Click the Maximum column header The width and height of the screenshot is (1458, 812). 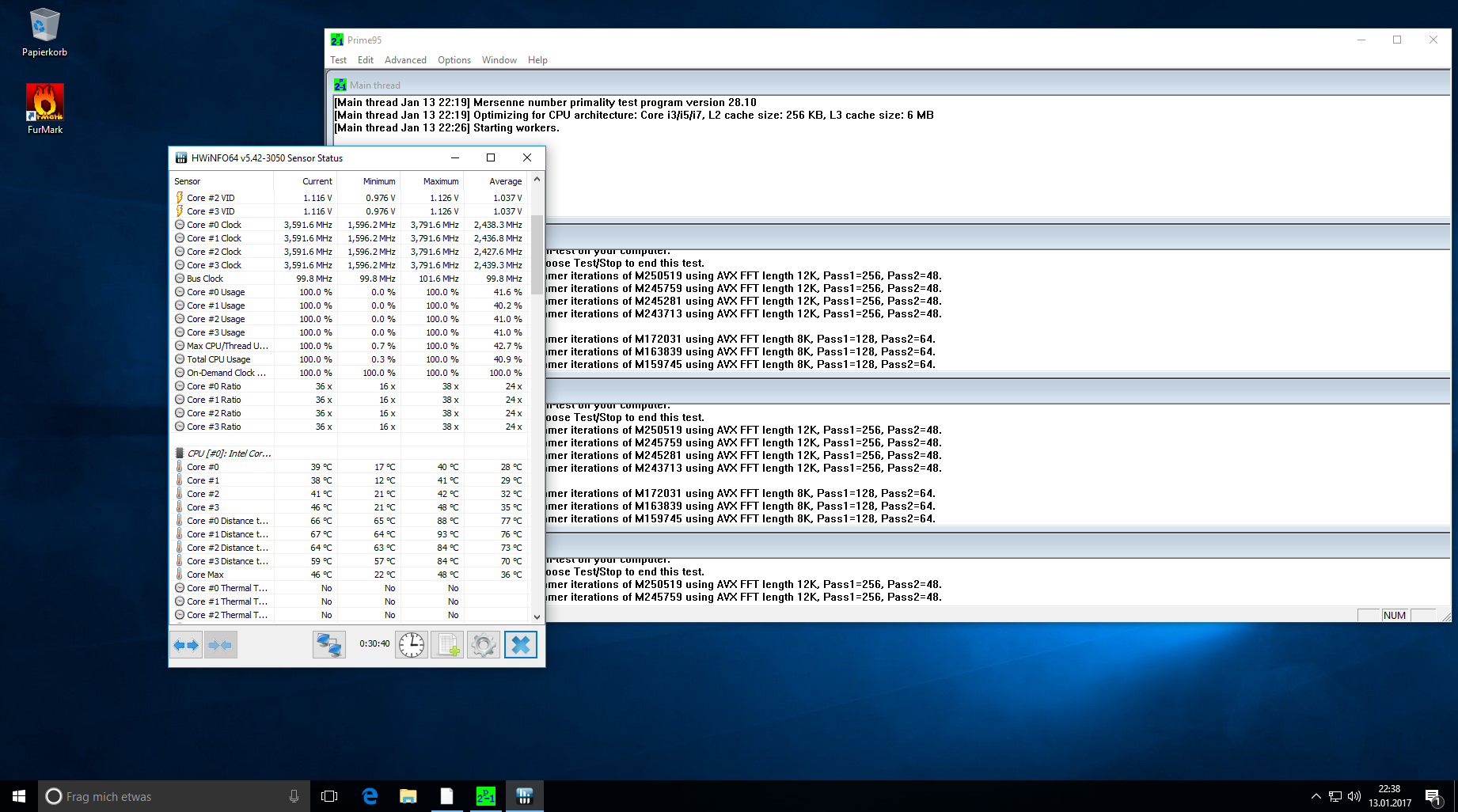click(x=432, y=181)
